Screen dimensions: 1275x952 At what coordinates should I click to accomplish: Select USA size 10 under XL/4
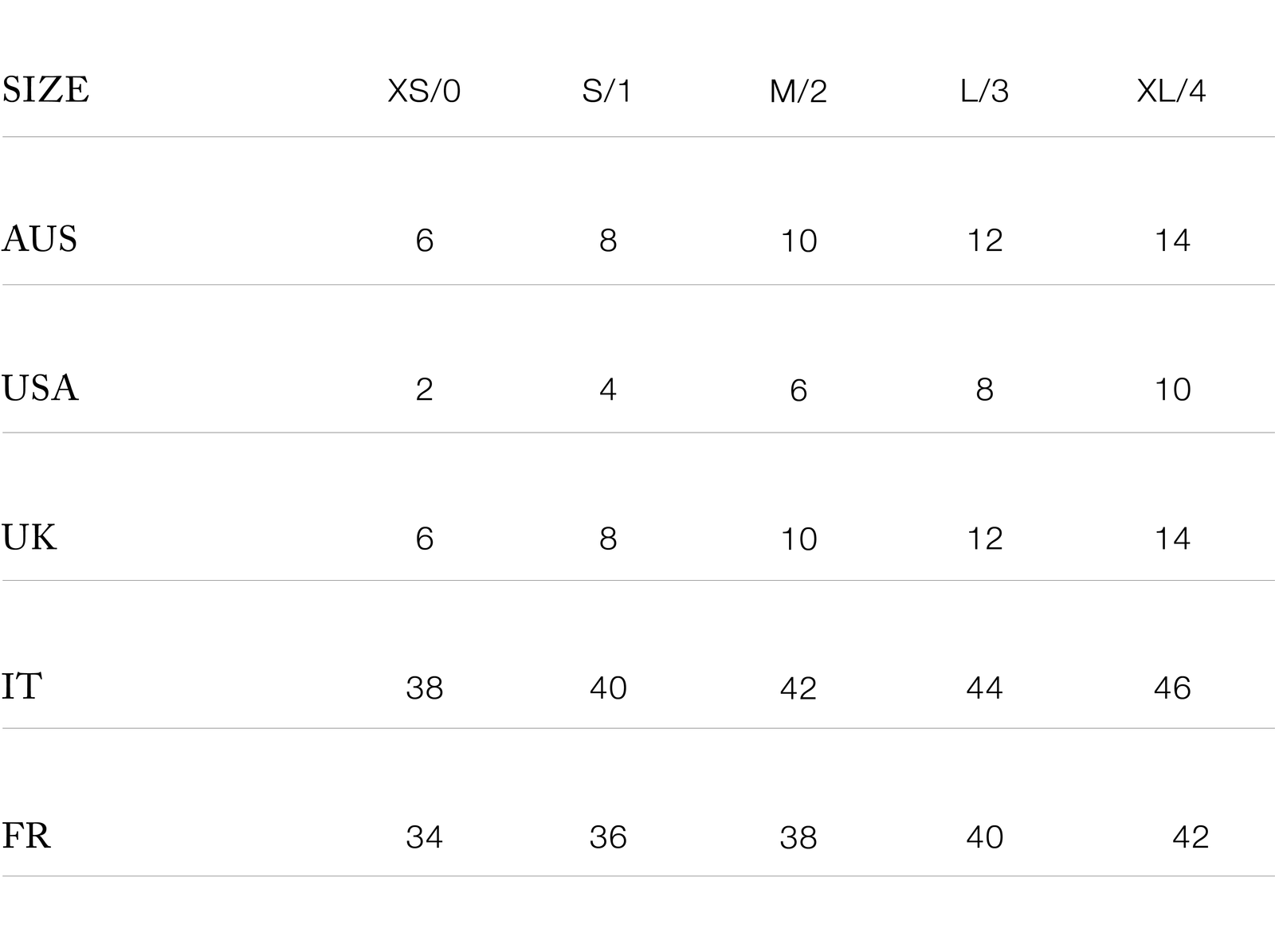point(1172,390)
